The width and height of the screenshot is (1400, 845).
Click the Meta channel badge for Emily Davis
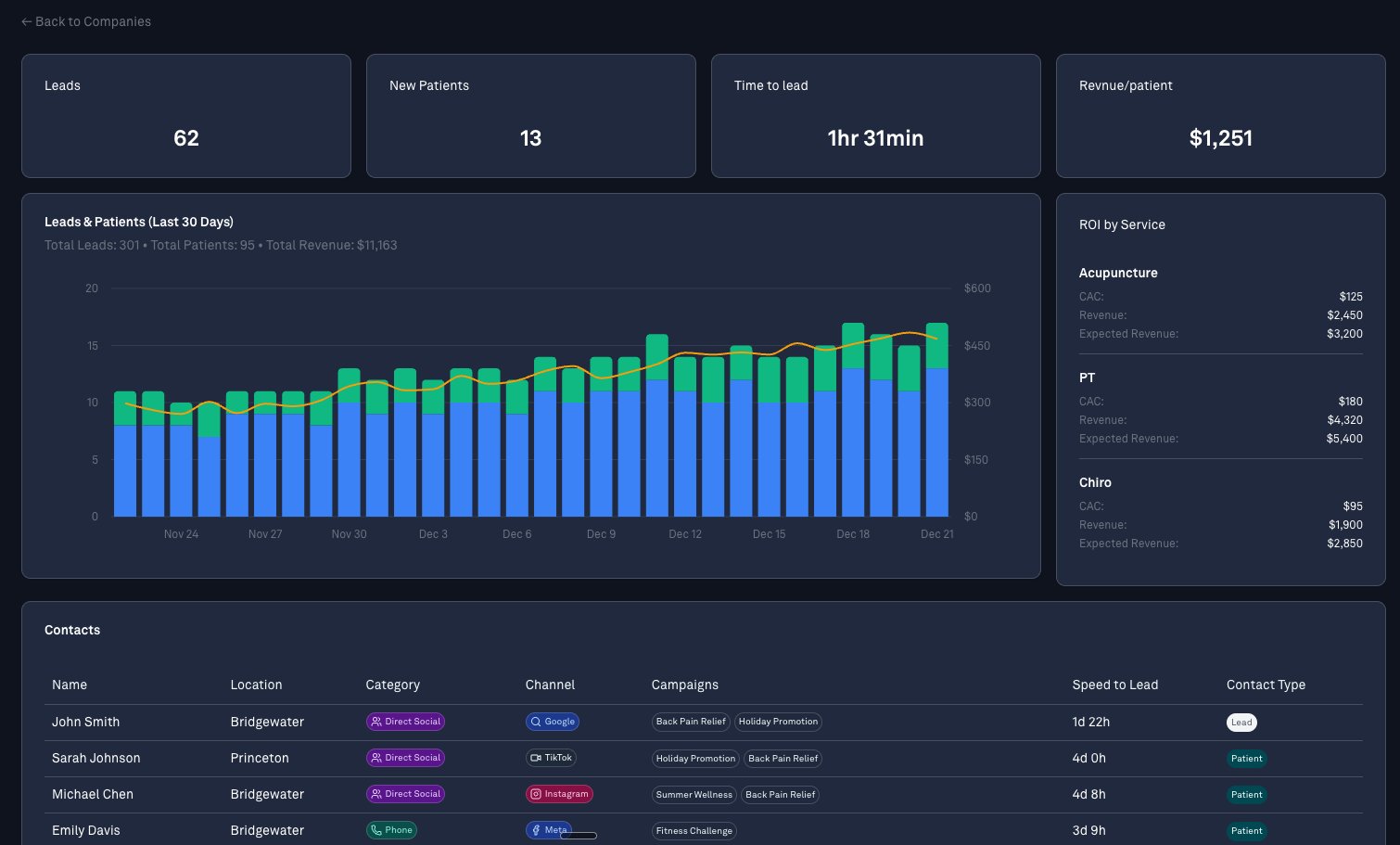548,830
